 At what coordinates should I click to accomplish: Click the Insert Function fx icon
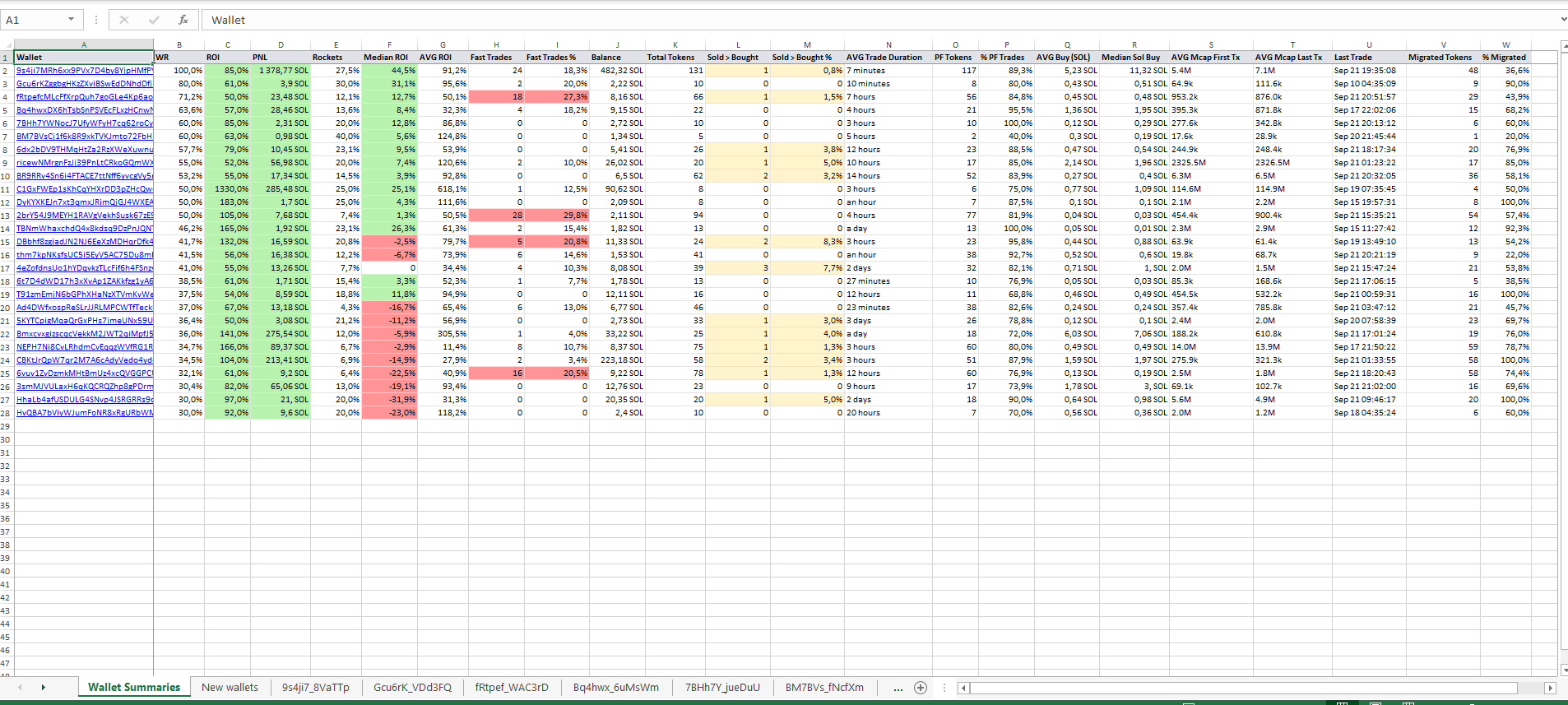pos(183,20)
